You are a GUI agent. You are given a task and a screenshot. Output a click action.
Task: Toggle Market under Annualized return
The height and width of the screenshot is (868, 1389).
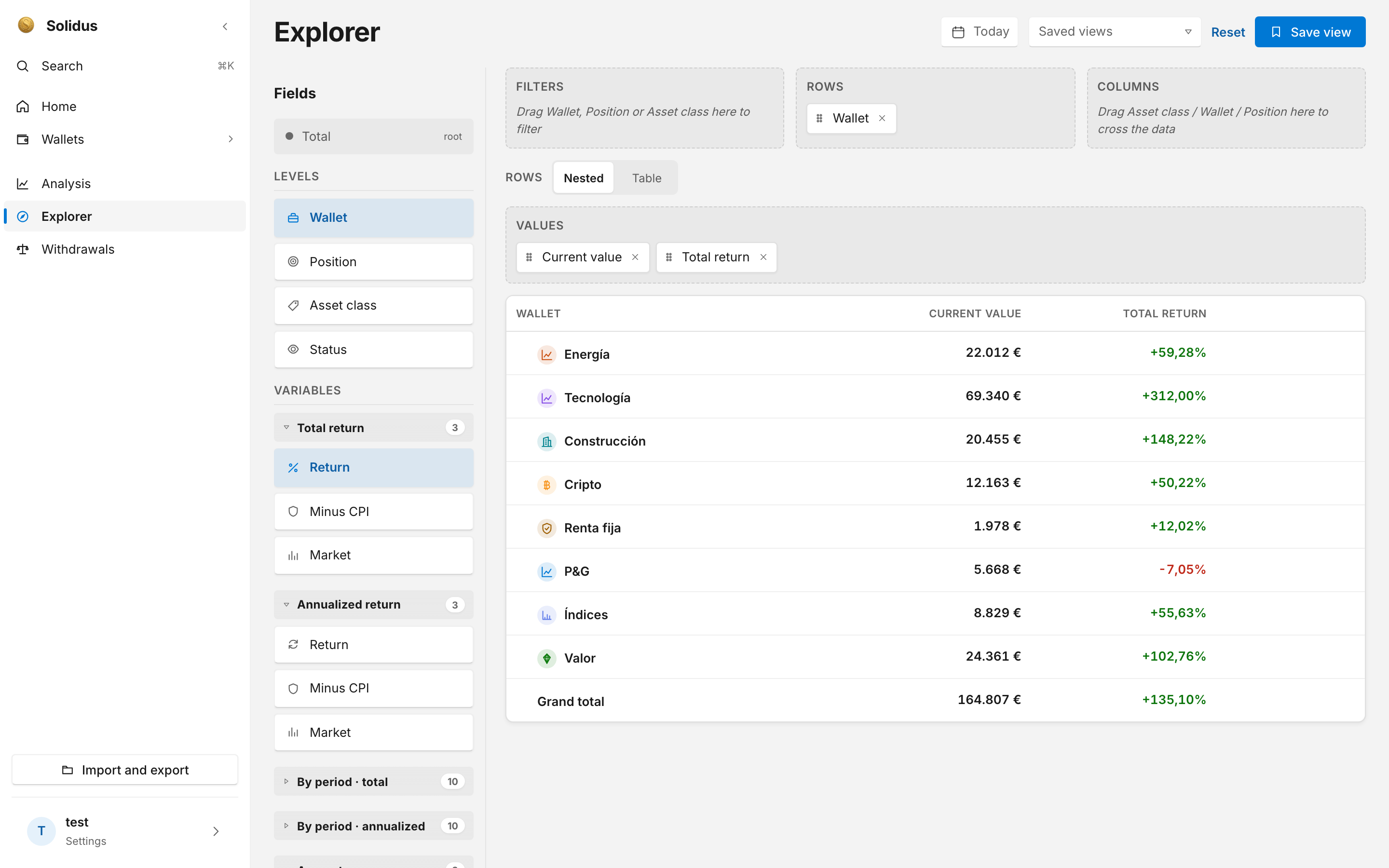pos(374,732)
